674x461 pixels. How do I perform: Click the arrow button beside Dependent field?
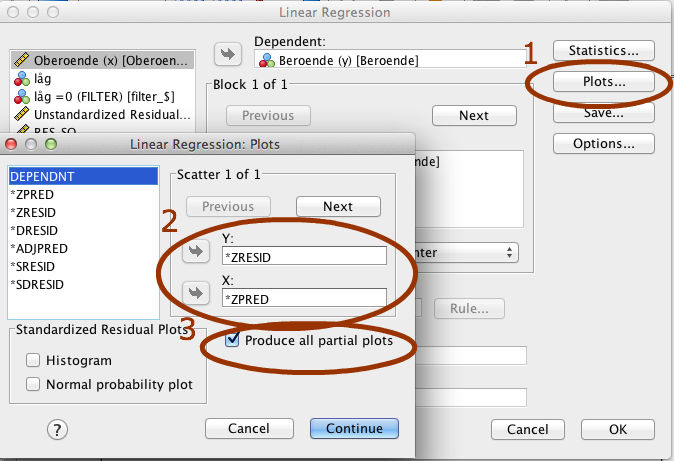(229, 53)
